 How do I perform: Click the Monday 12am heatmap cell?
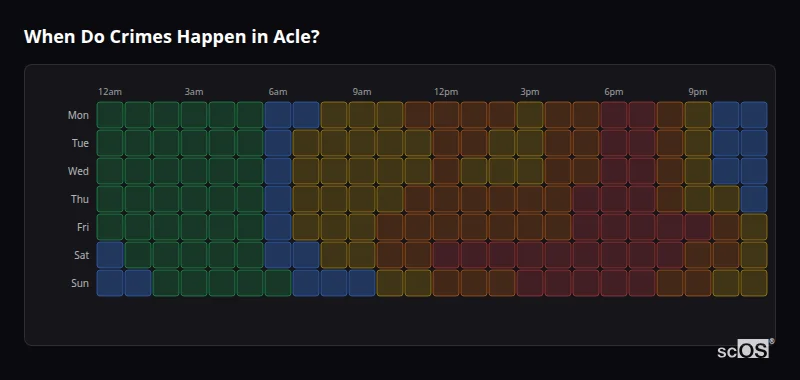point(110,115)
